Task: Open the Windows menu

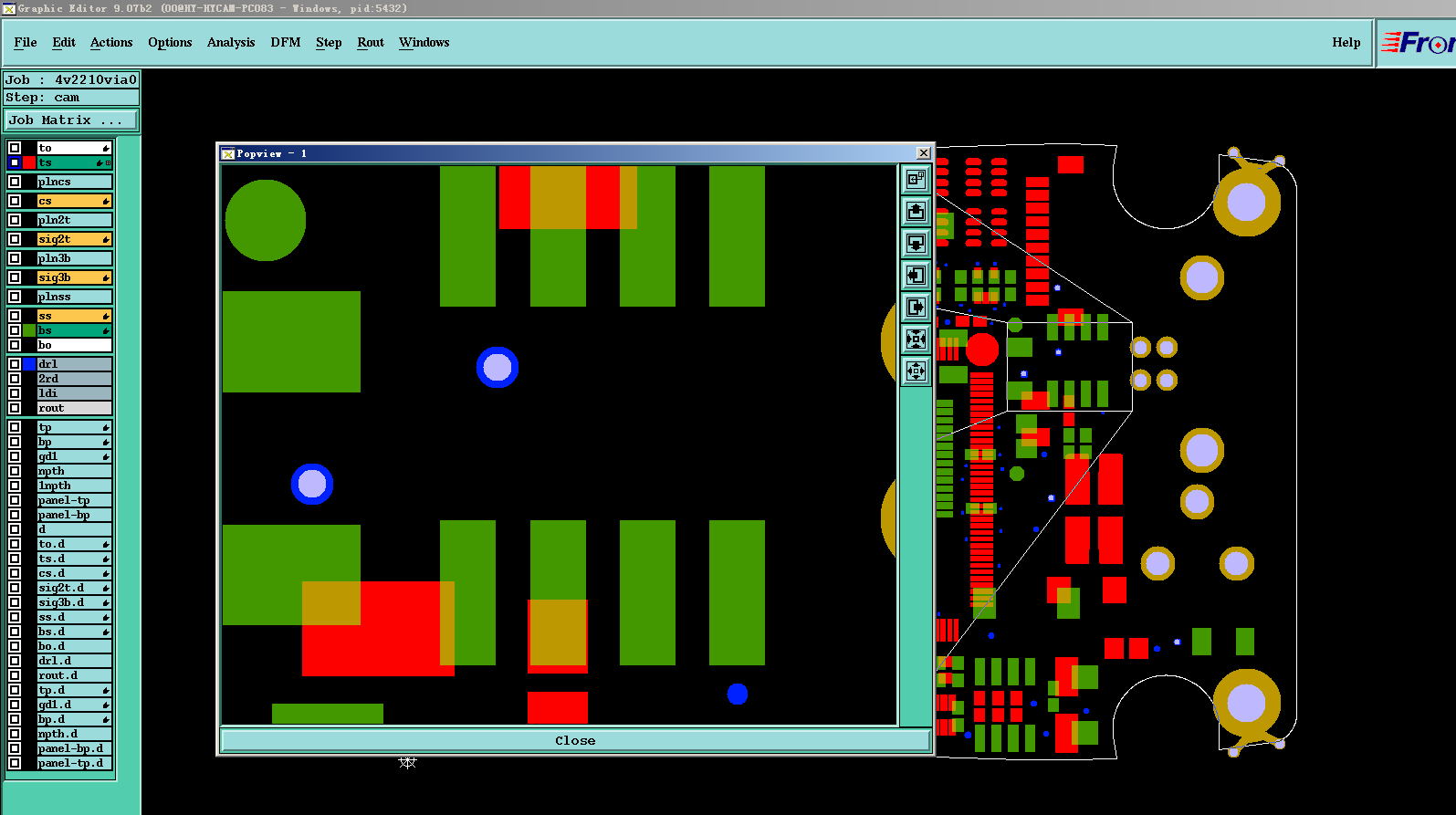Action: [424, 43]
